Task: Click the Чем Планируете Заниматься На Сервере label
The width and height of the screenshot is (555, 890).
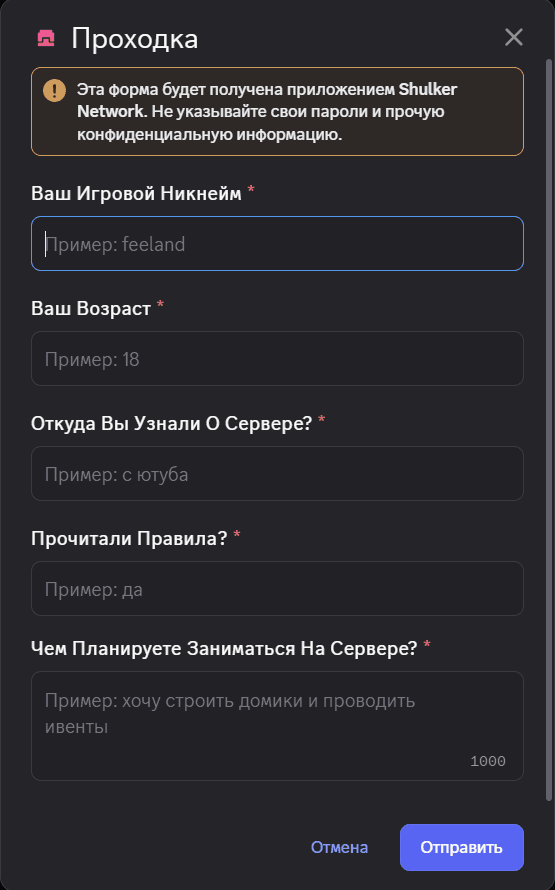Action: pos(224,648)
